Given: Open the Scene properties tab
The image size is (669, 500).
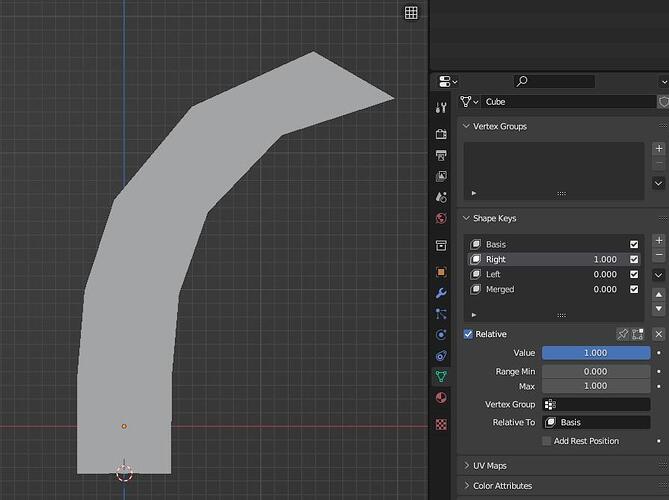Looking at the screenshot, I should point(441,197).
